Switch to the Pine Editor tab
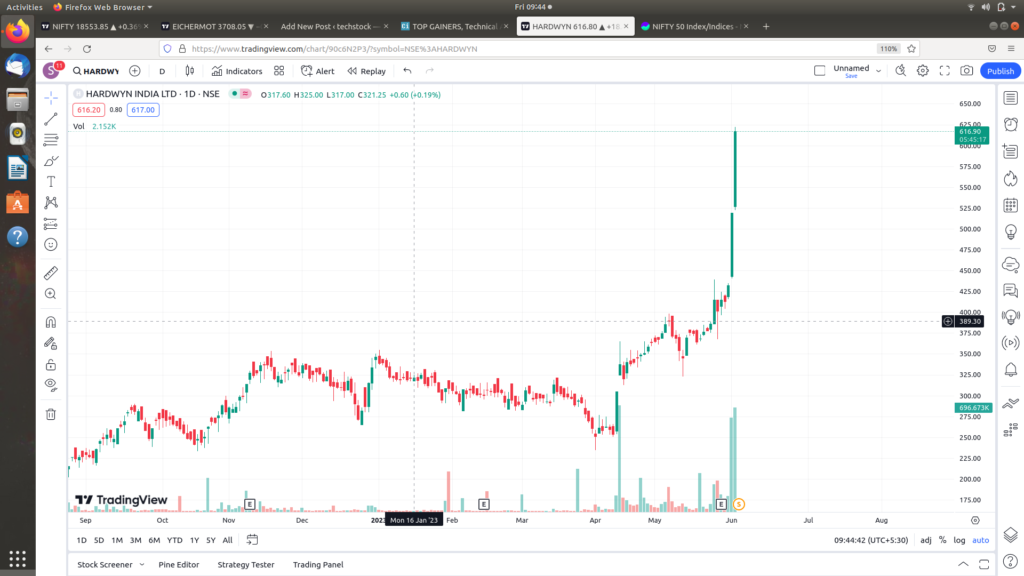Screen dimensions: 1024x576 (179, 564)
